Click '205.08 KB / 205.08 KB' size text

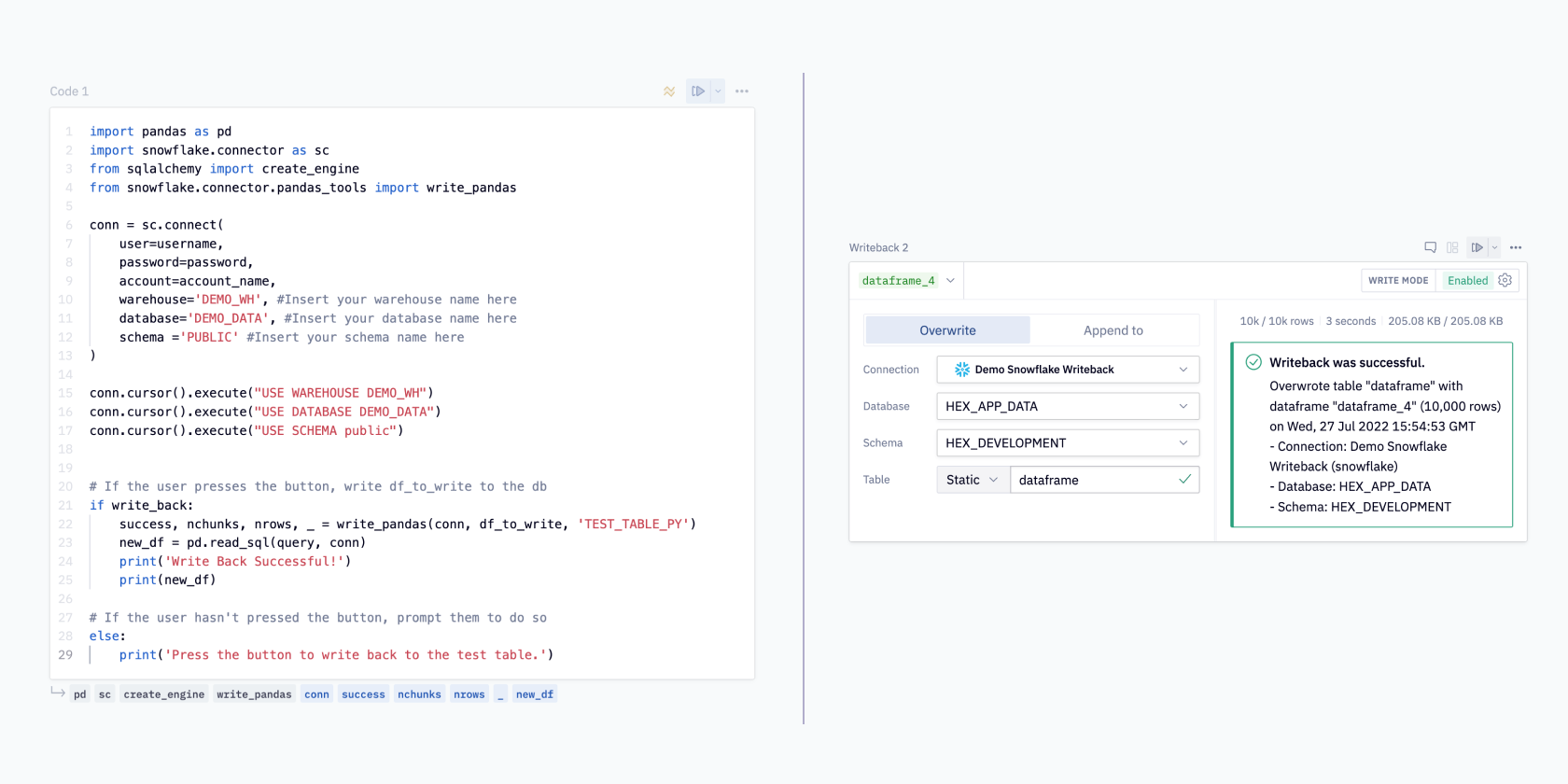coord(1445,321)
